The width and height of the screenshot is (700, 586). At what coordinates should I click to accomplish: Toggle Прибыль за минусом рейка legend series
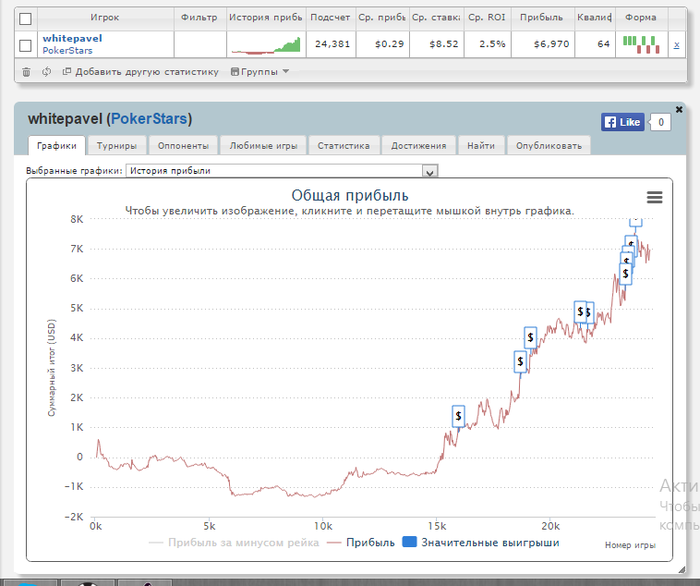(x=234, y=543)
